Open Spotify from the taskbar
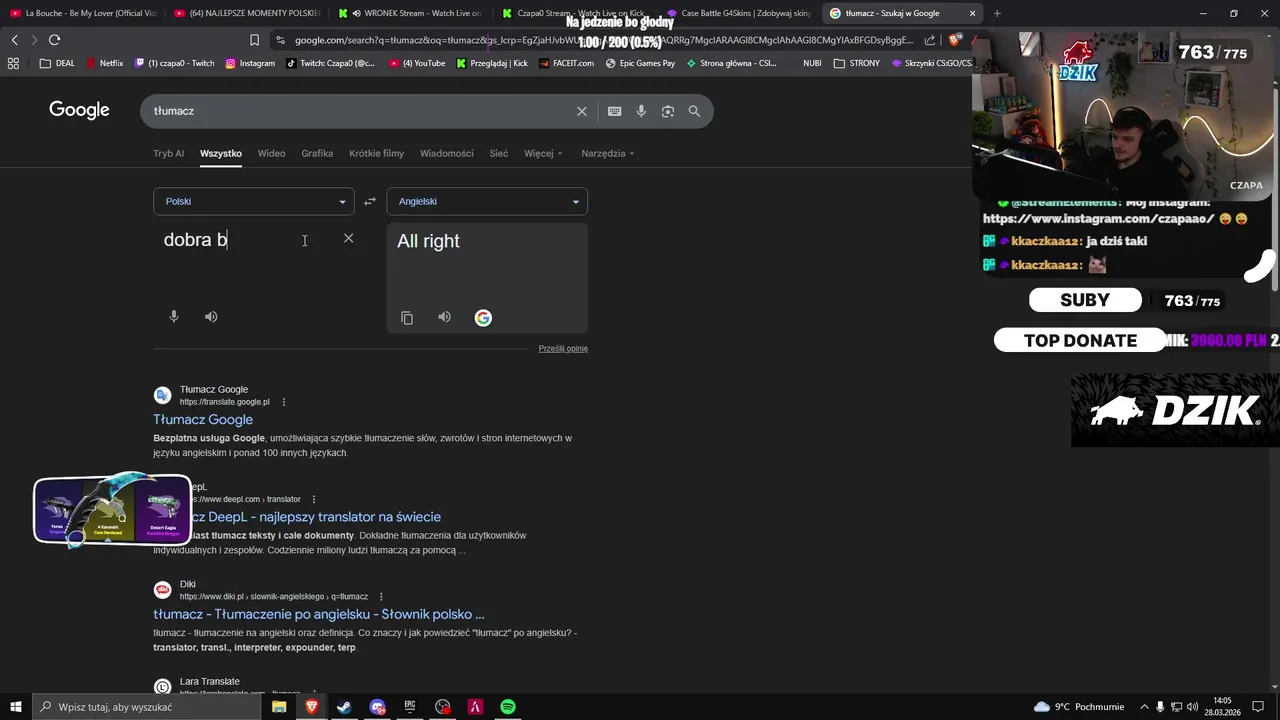This screenshot has width=1280, height=720. [x=508, y=707]
